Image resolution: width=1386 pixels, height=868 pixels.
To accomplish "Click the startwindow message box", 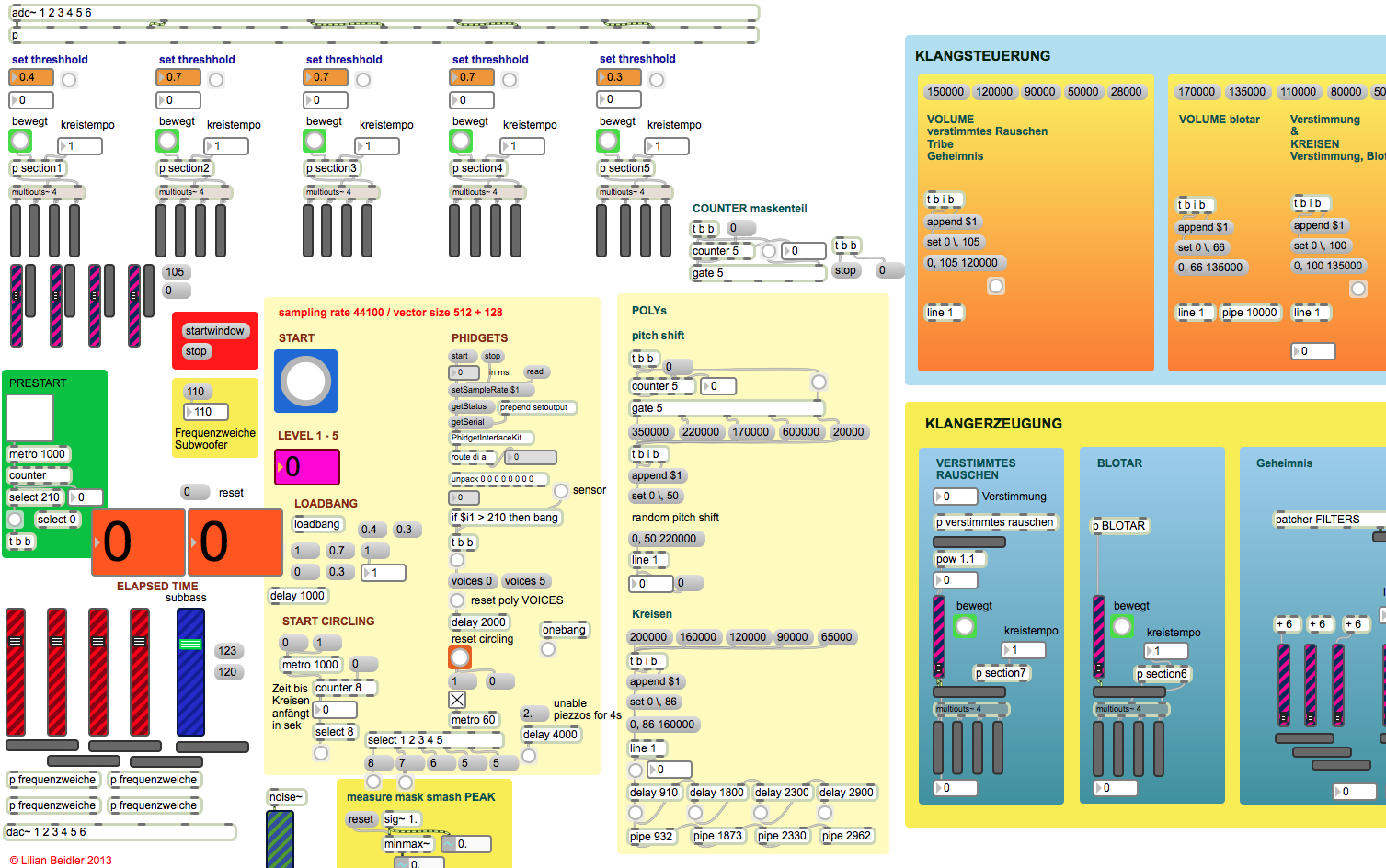I will point(214,331).
